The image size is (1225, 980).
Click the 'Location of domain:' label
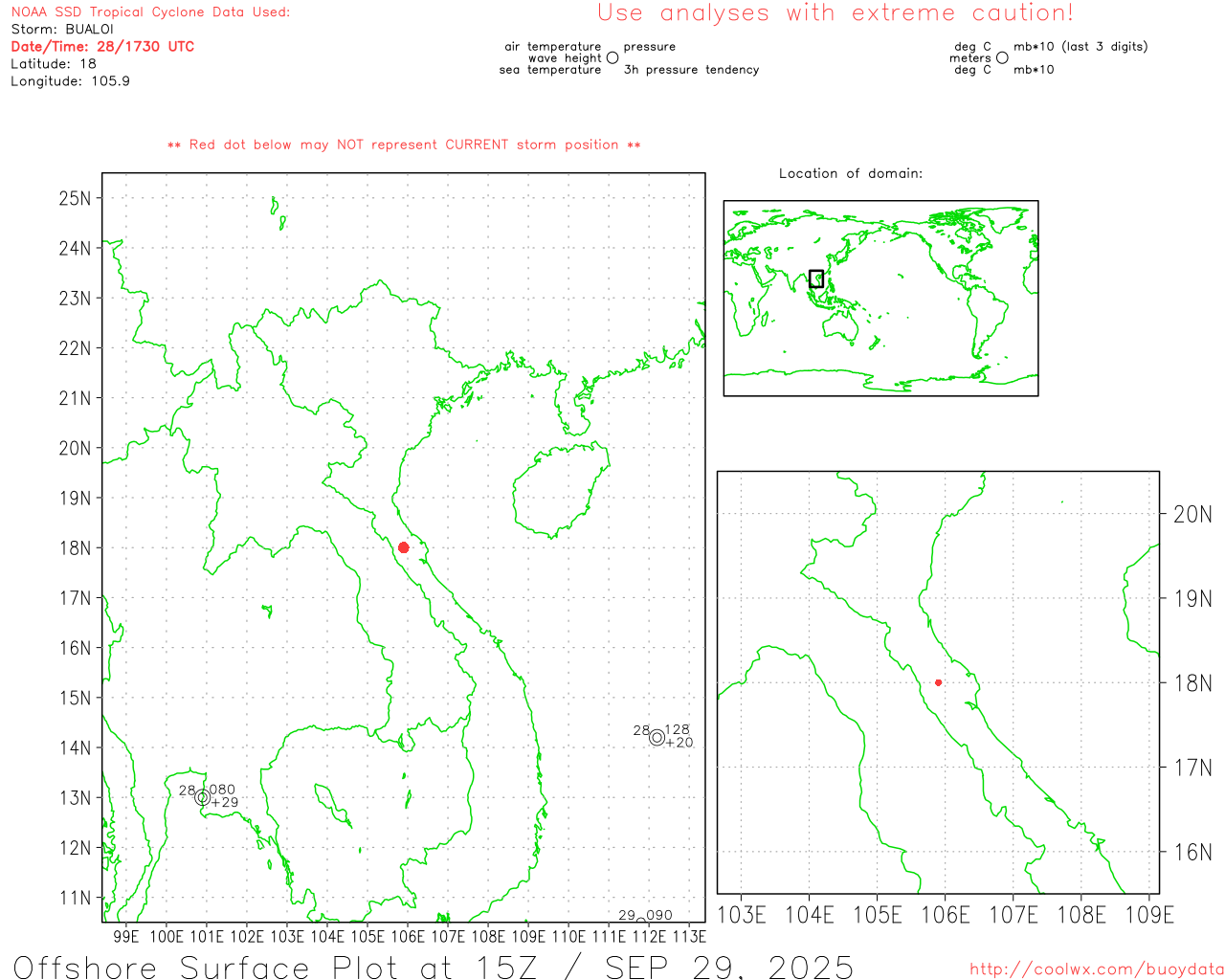(x=850, y=173)
